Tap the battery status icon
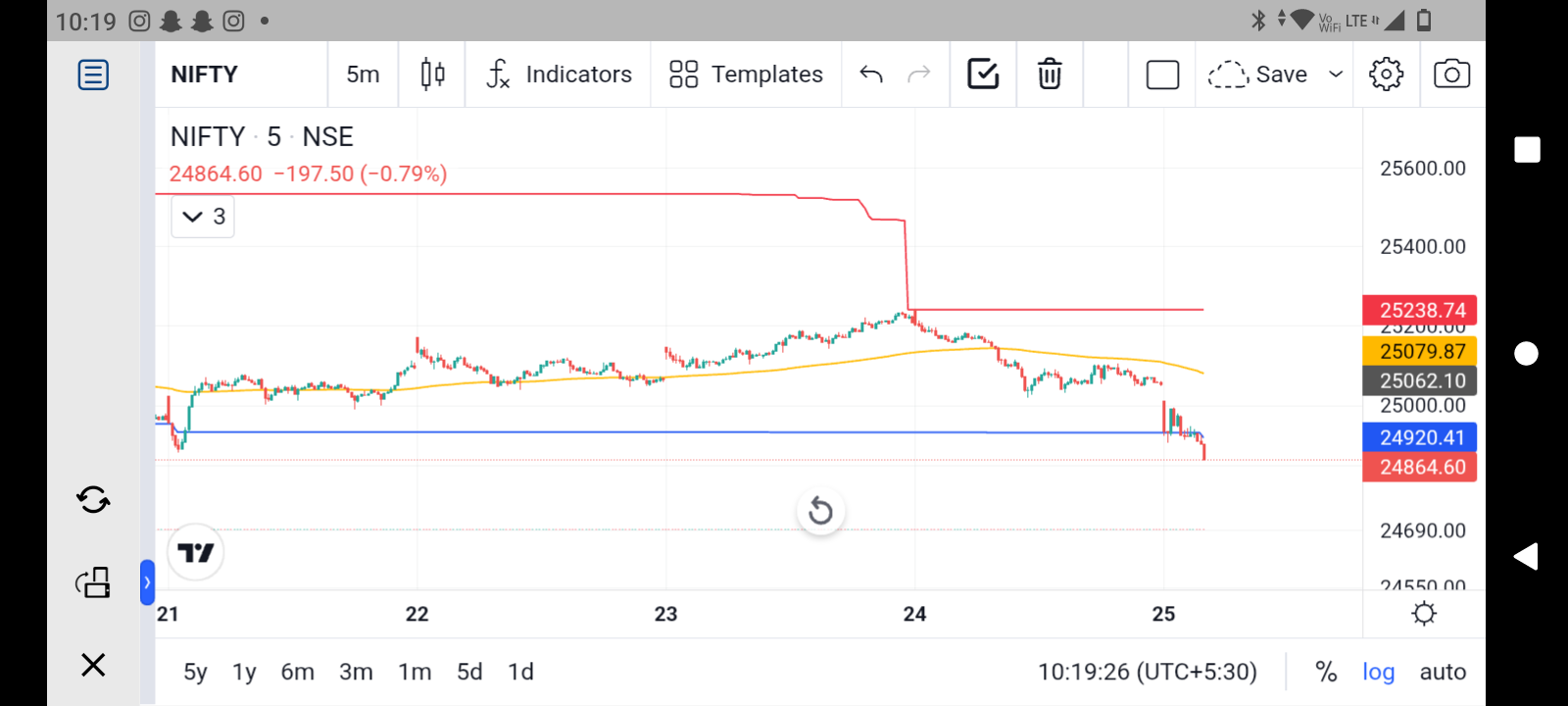This screenshot has width=1568, height=706. coord(1424,20)
